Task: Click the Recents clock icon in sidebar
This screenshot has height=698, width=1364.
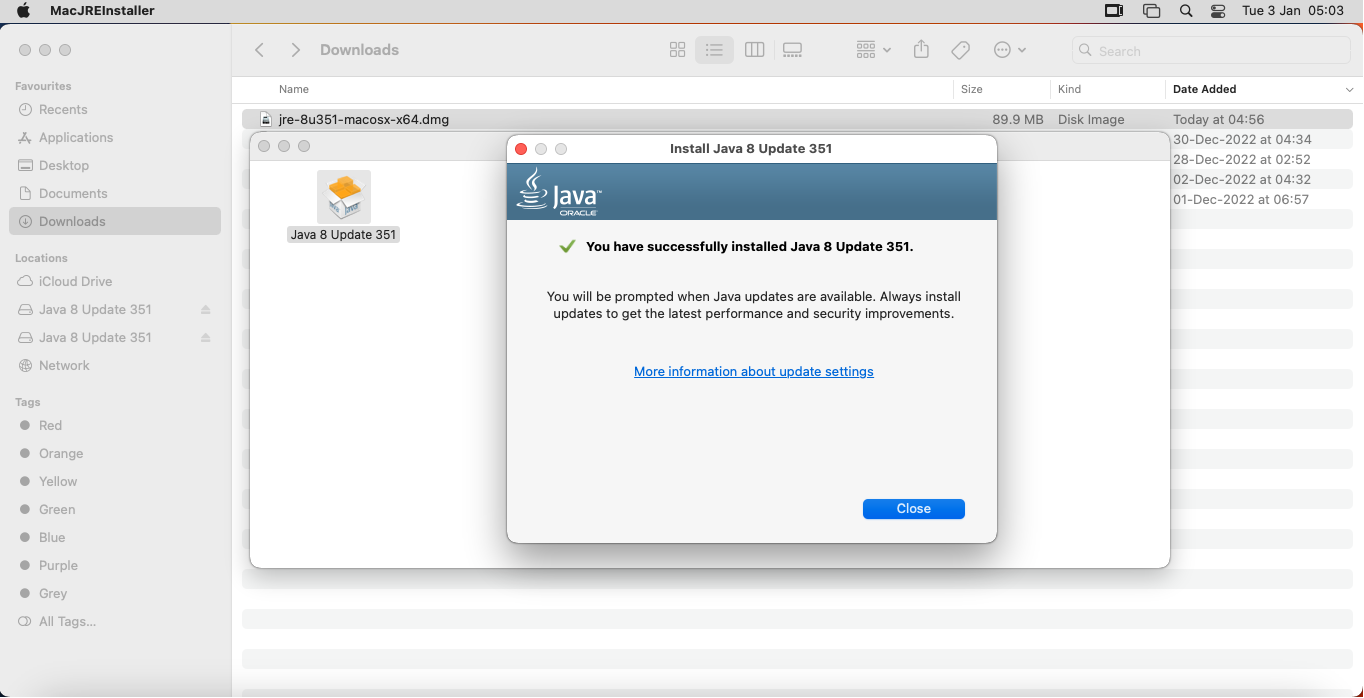Action: point(25,110)
